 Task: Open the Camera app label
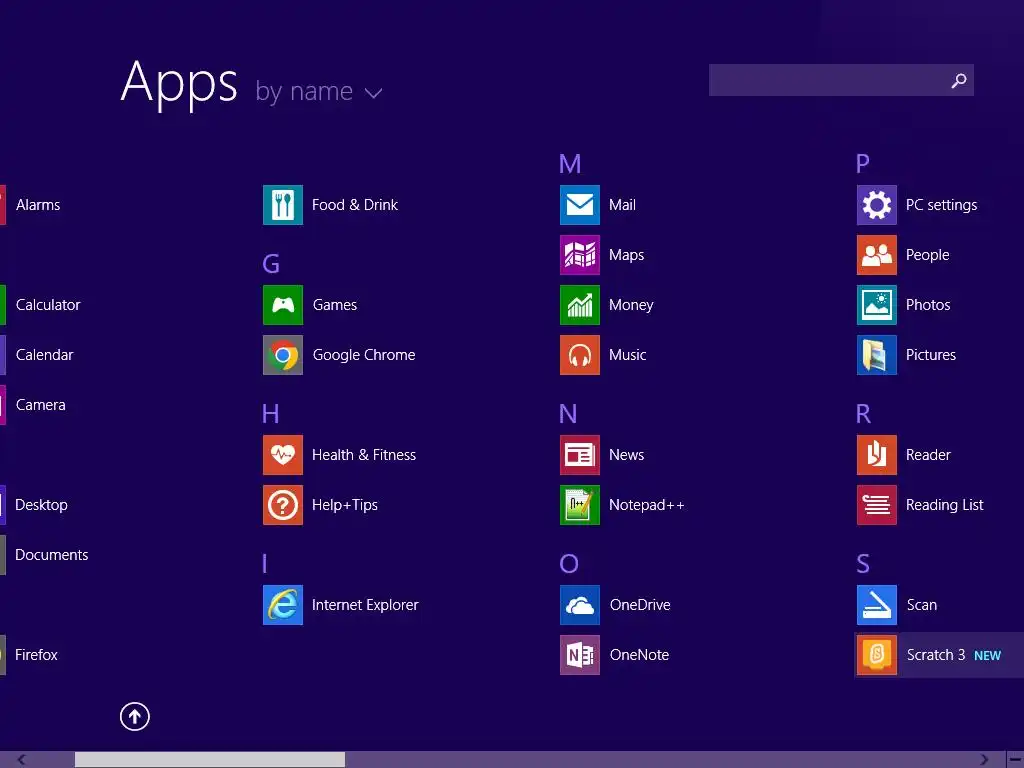[40, 405]
